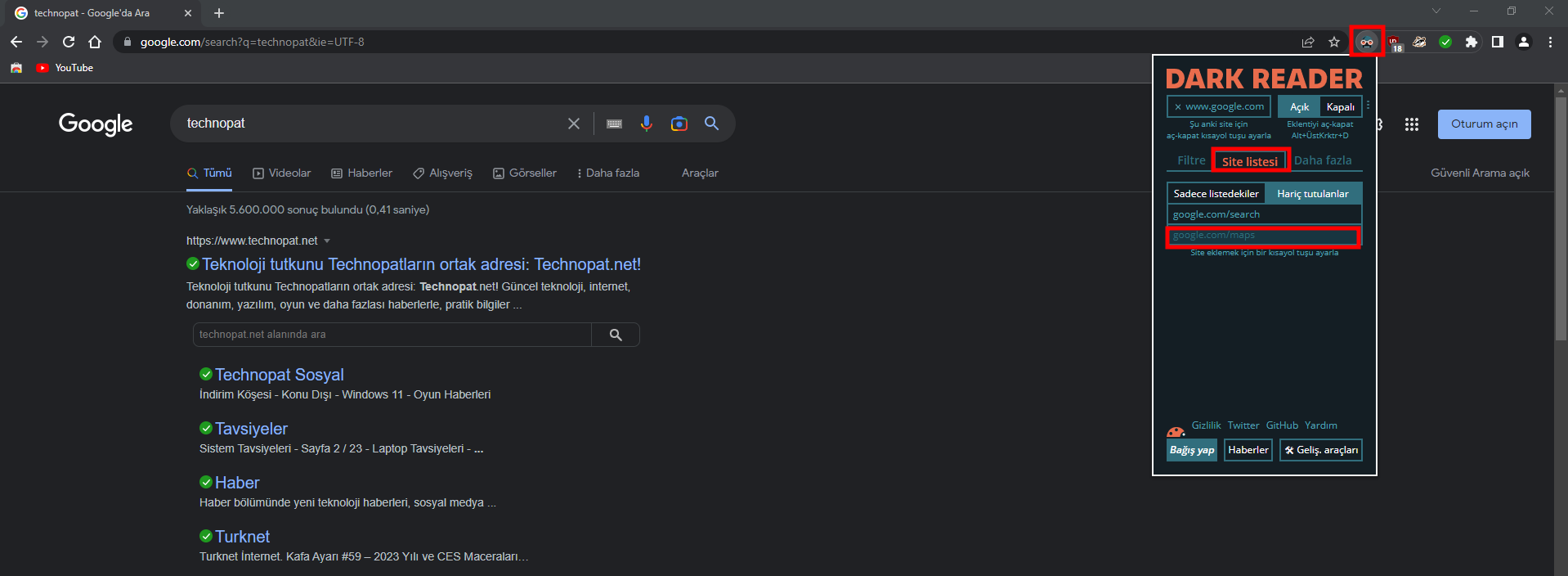Navigate back in browser history

pos(16,42)
